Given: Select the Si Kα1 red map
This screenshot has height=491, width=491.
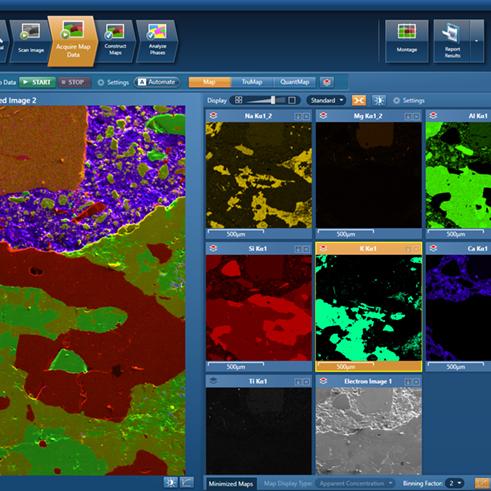Looking at the screenshot, I should (259, 308).
